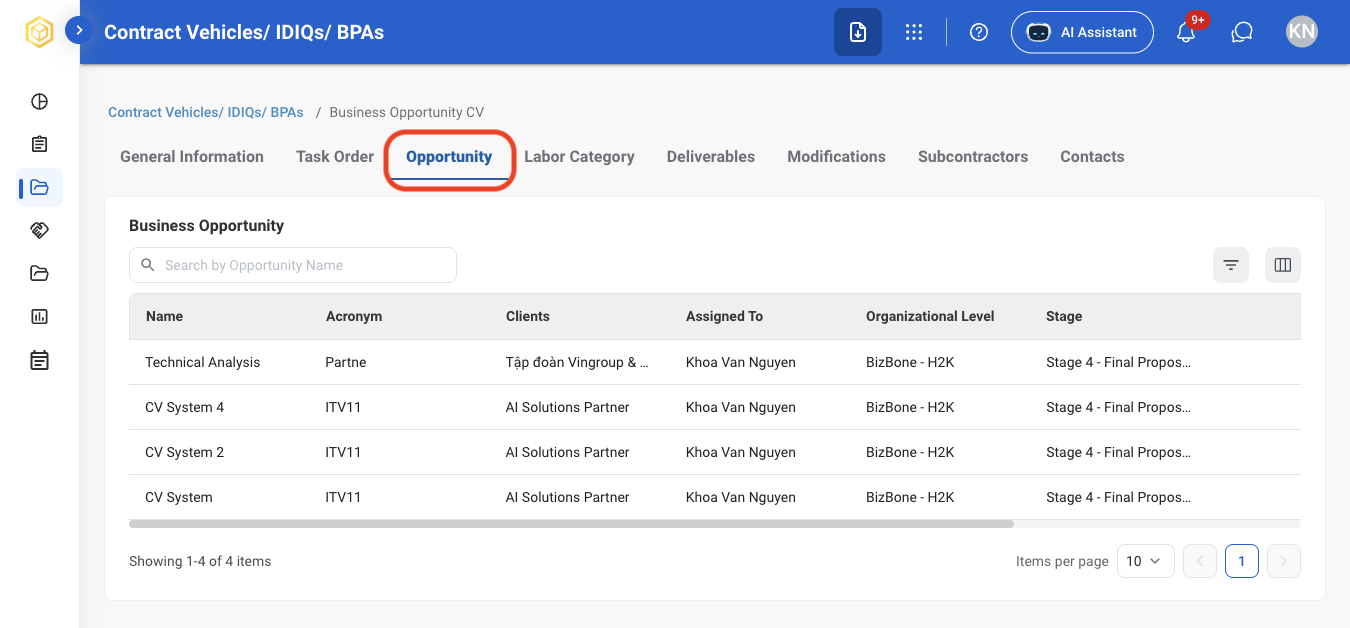Open the help question mark icon
Image resolution: width=1350 pixels, height=628 pixels.
979,32
